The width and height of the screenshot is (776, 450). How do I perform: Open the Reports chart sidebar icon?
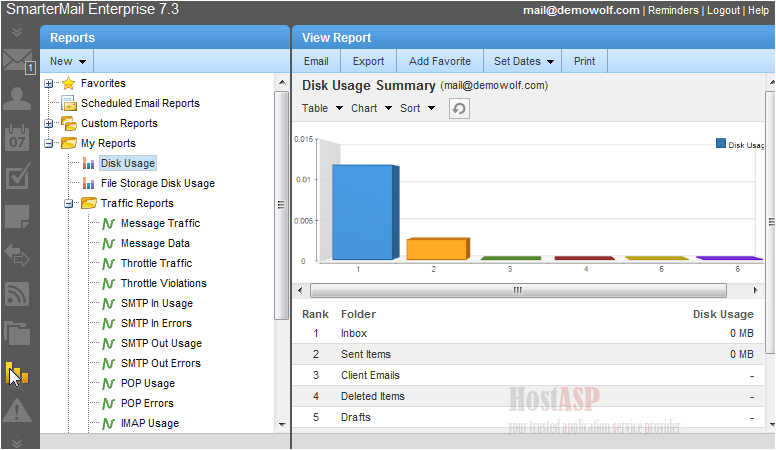click(x=17, y=373)
